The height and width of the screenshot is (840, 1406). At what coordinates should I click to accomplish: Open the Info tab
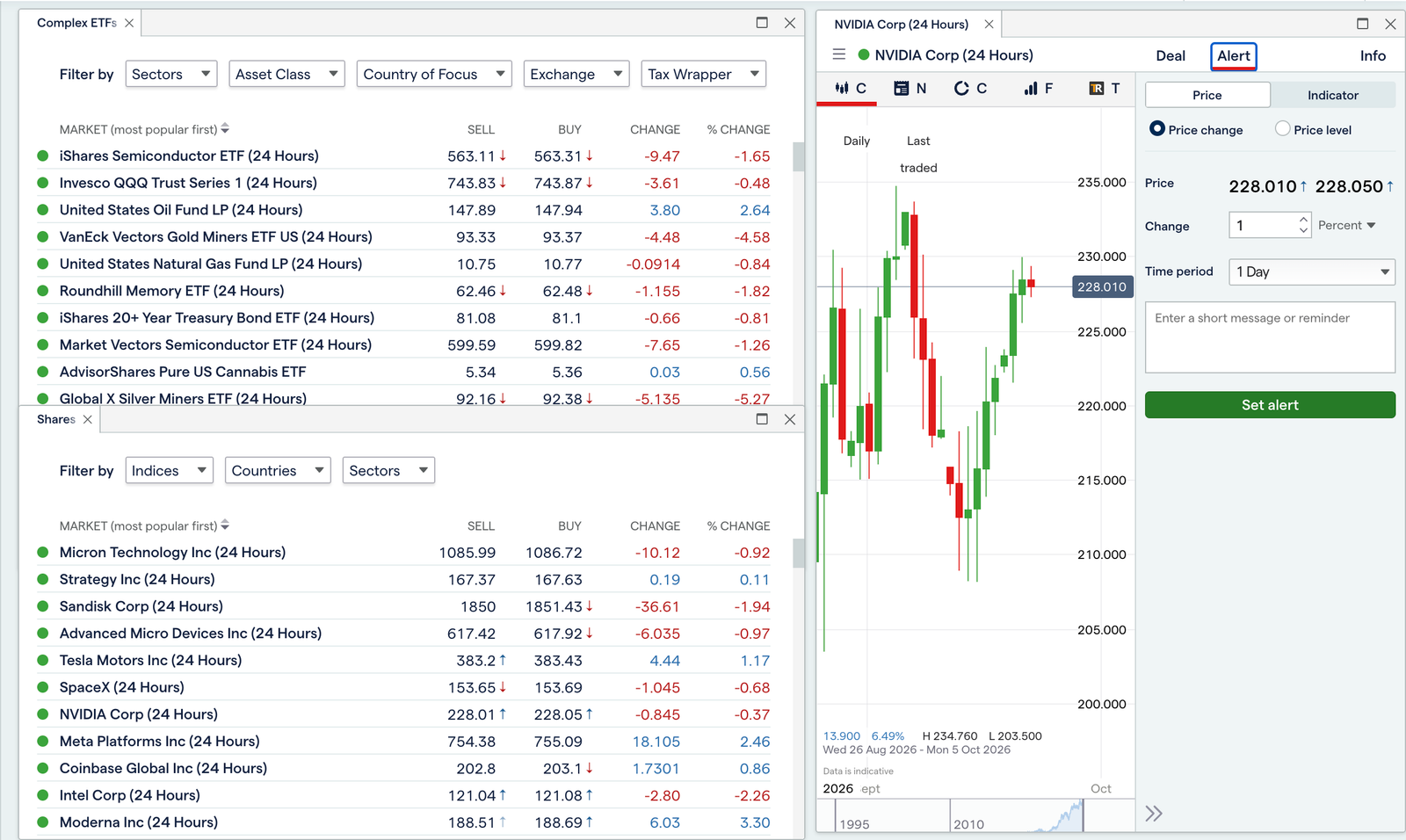(1373, 55)
